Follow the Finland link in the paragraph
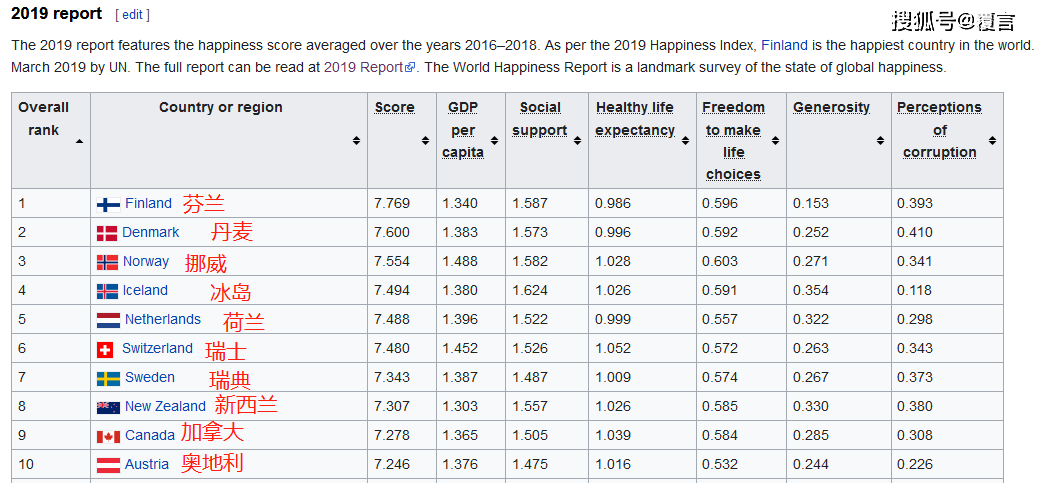 pos(784,45)
